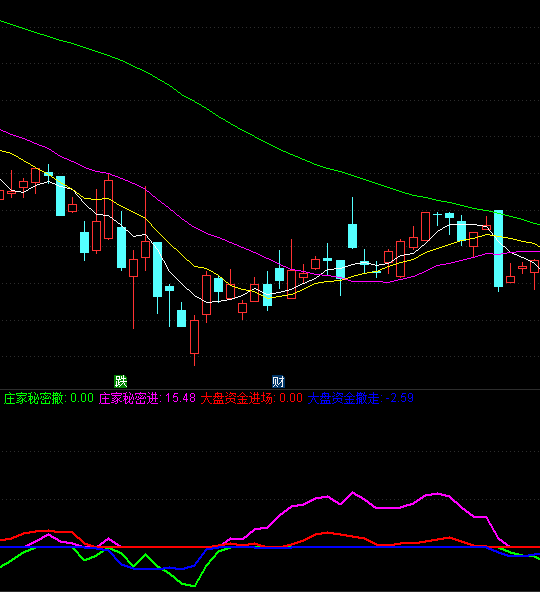Click the cyan candle with the tall upper wick mid-chart
This screenshot has width=540, height=592.
352,236
